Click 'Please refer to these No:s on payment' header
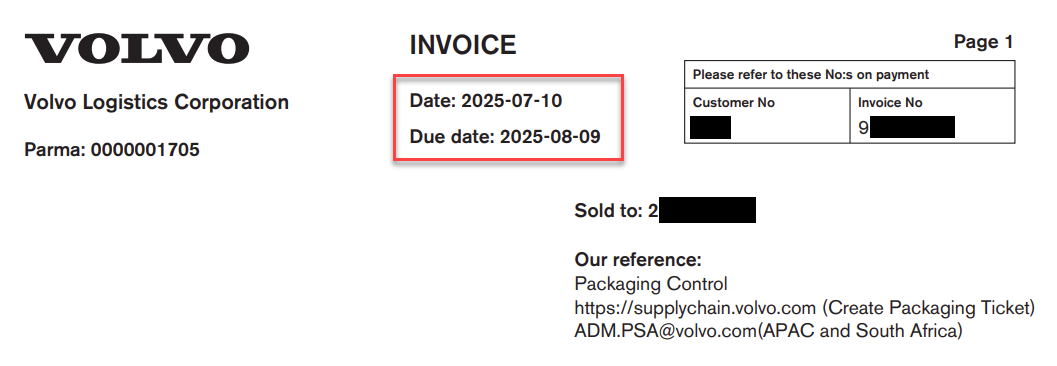This screenshot has width=1057, height=366. click(810, 75)
